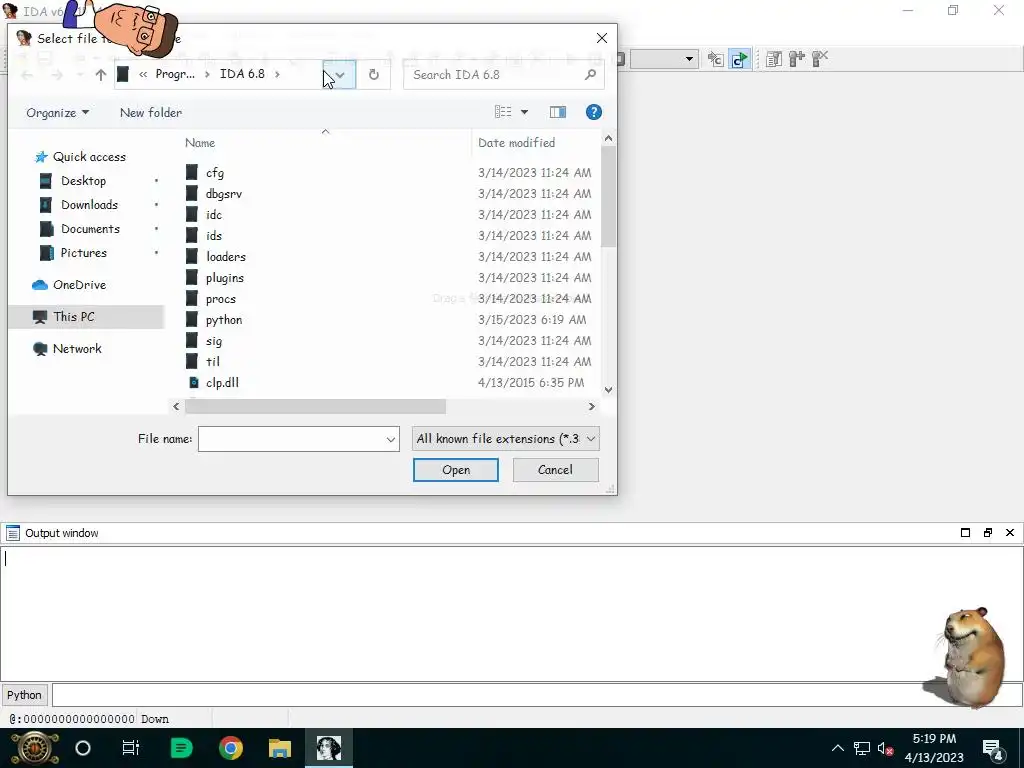
Task: Expand the chevron after IDA 6.8 breadcrumb
Action: point(277,74)
